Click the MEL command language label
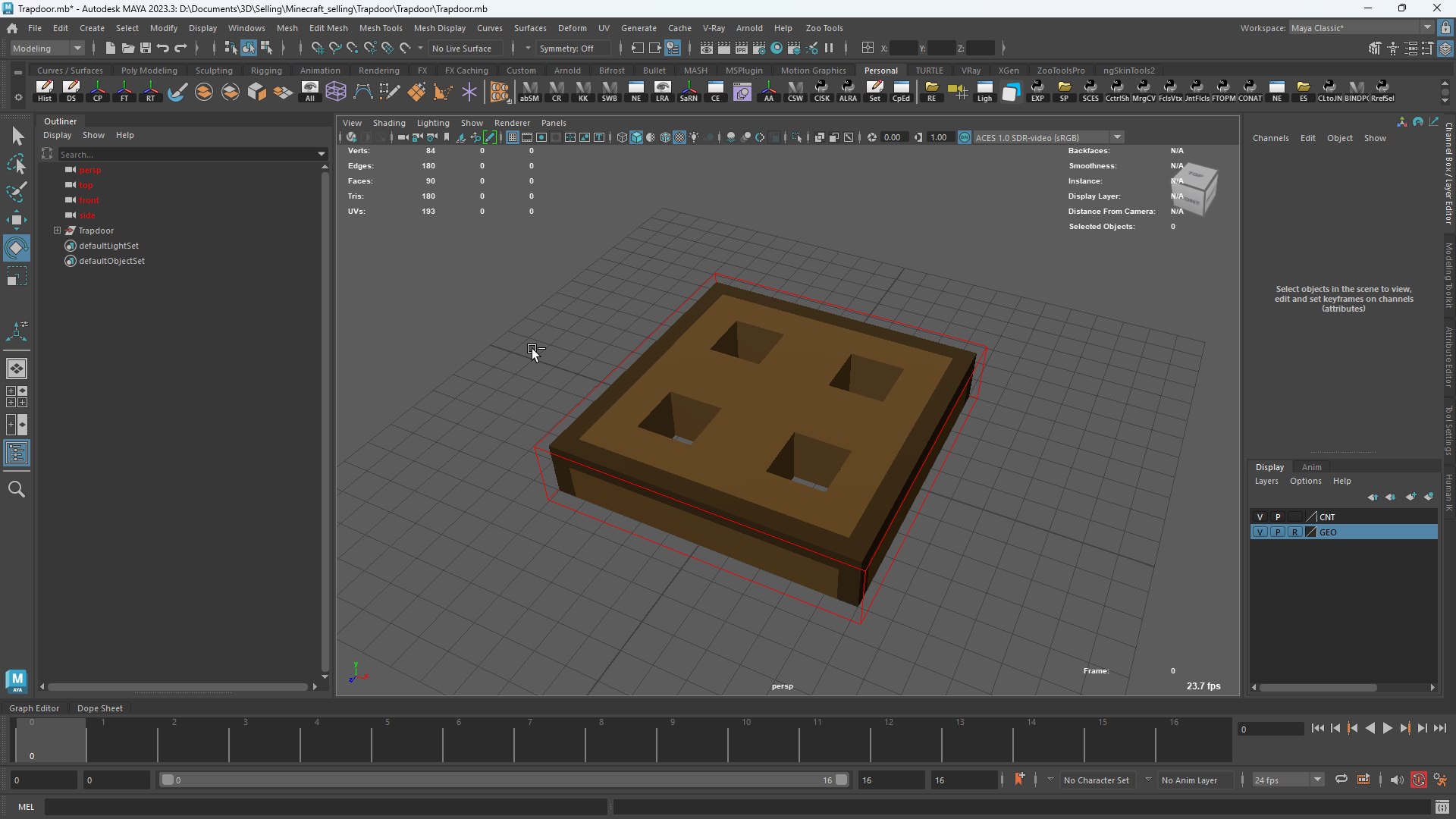Image resolution: width=1456 pixels, height=819 pixels. point(27,807)
